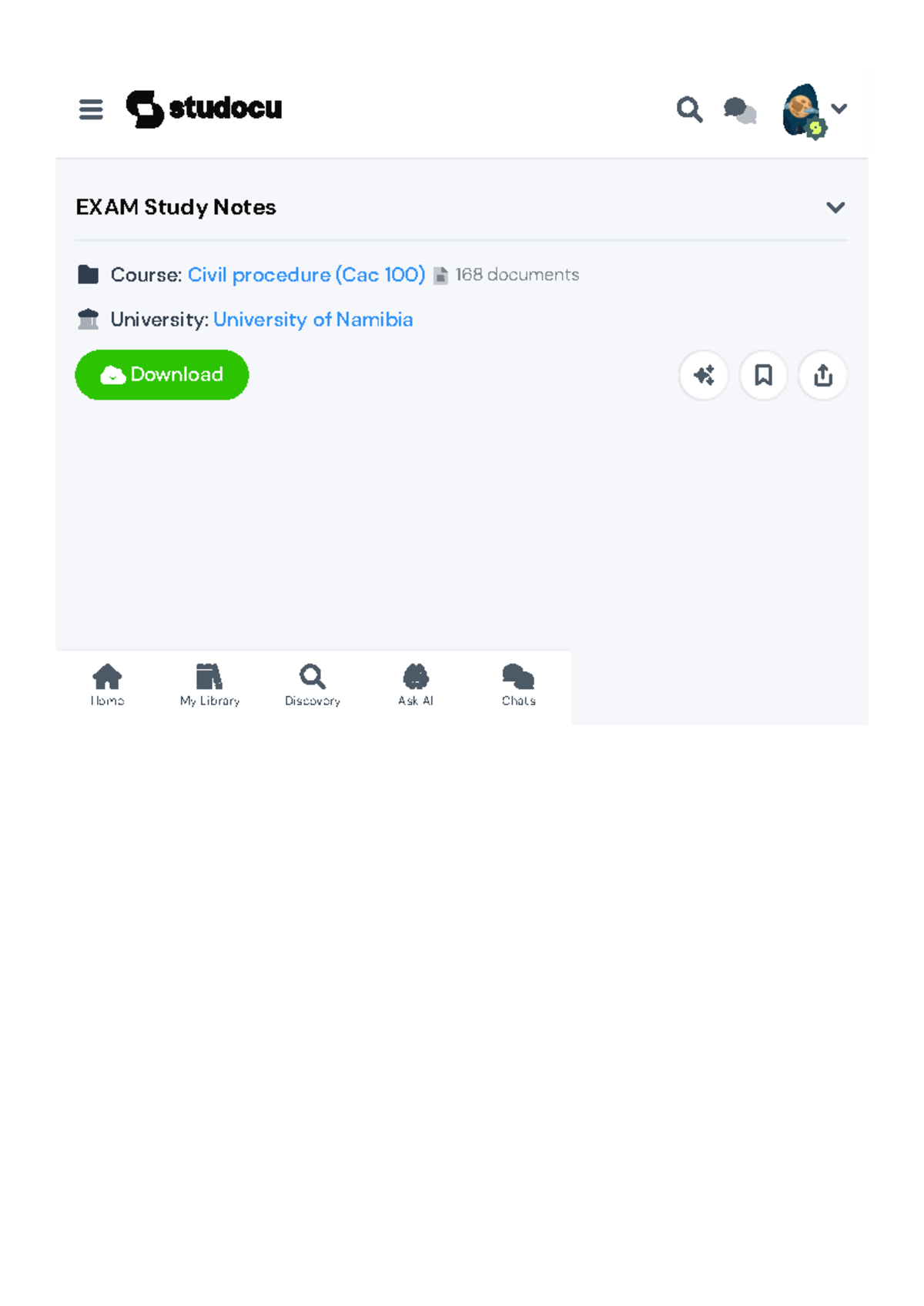Open the My Library tab
Image resolution: width=924 pixels, height=1306 pixels.
209,685
